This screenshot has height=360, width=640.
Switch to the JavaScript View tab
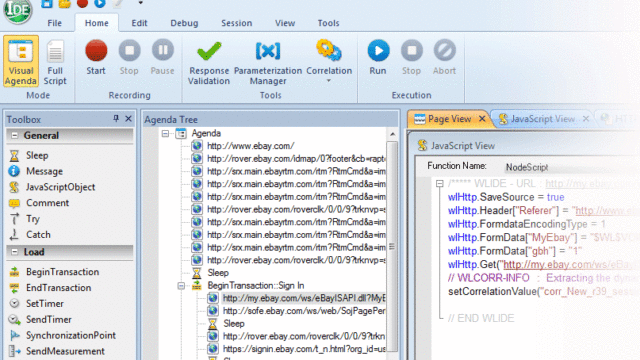pyautogui.click(x=542, y=119)
